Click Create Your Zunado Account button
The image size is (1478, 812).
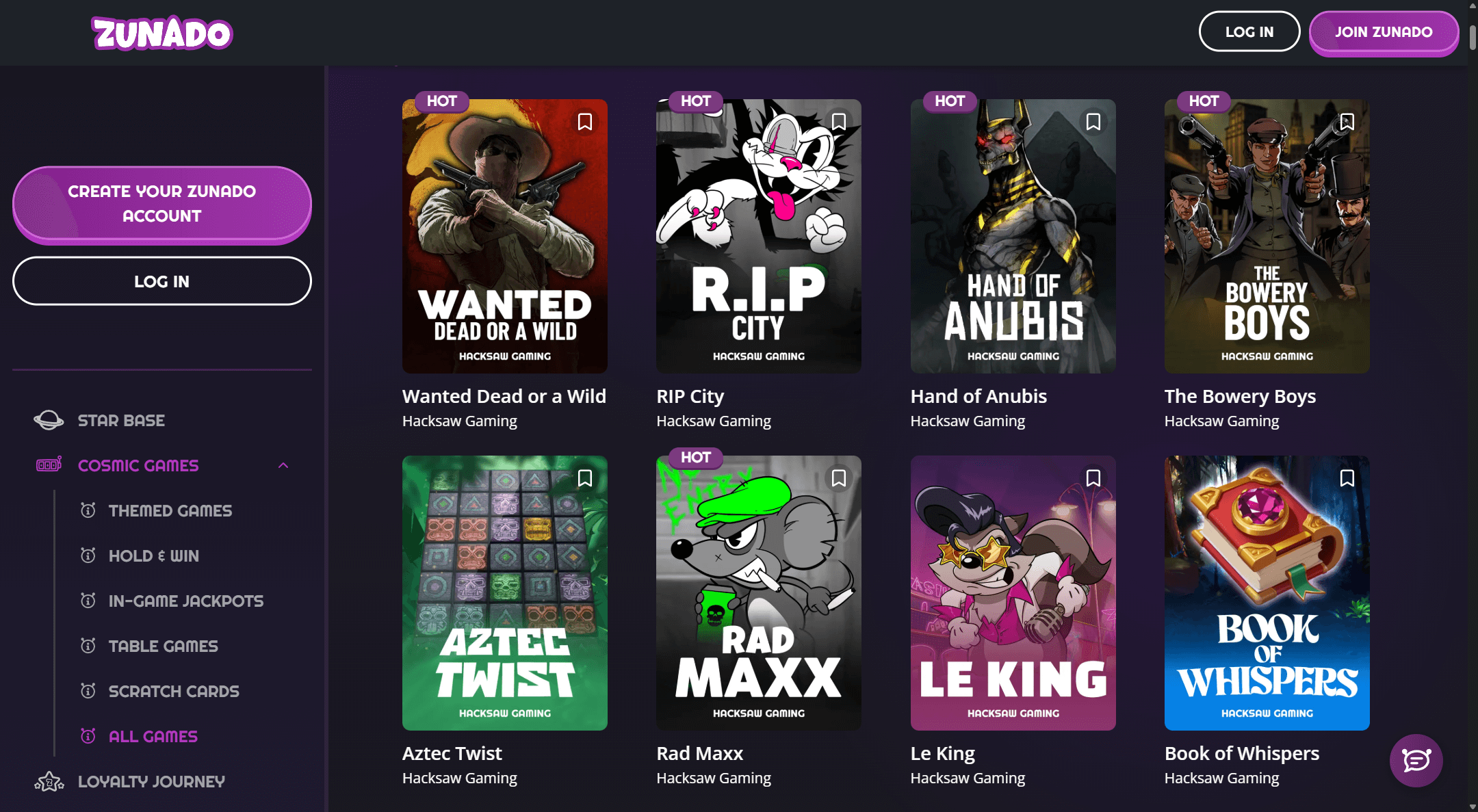click(x=162, y=204)
